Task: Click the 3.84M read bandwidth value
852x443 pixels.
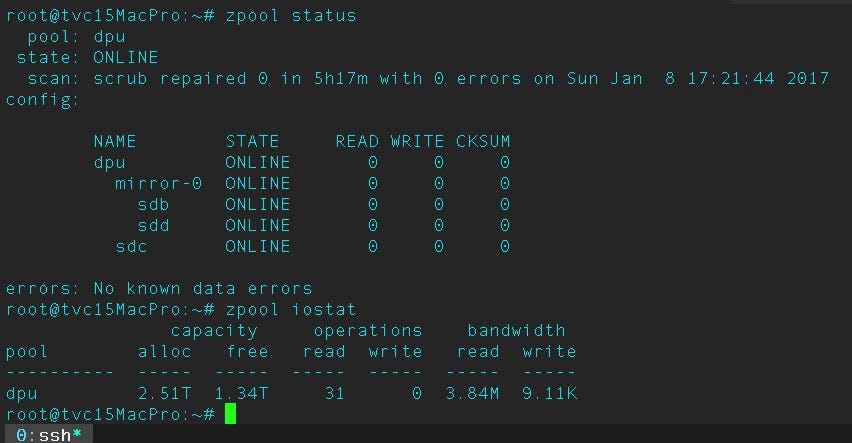Action: 472,393
